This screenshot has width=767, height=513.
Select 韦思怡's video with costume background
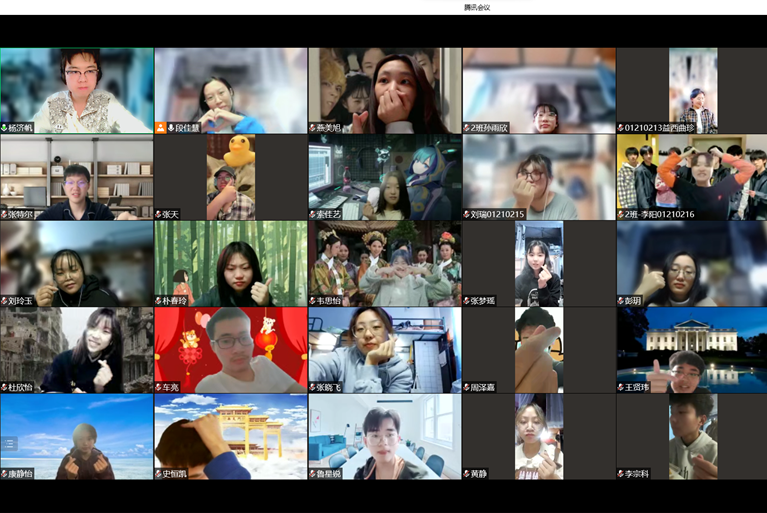(384, 262)
